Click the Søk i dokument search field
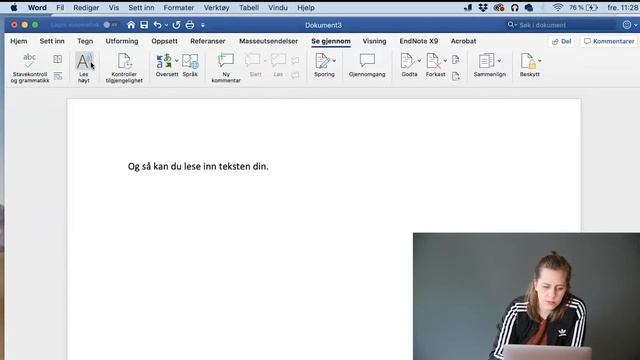This screenshot has width=640, height=360. pos(561,25)
